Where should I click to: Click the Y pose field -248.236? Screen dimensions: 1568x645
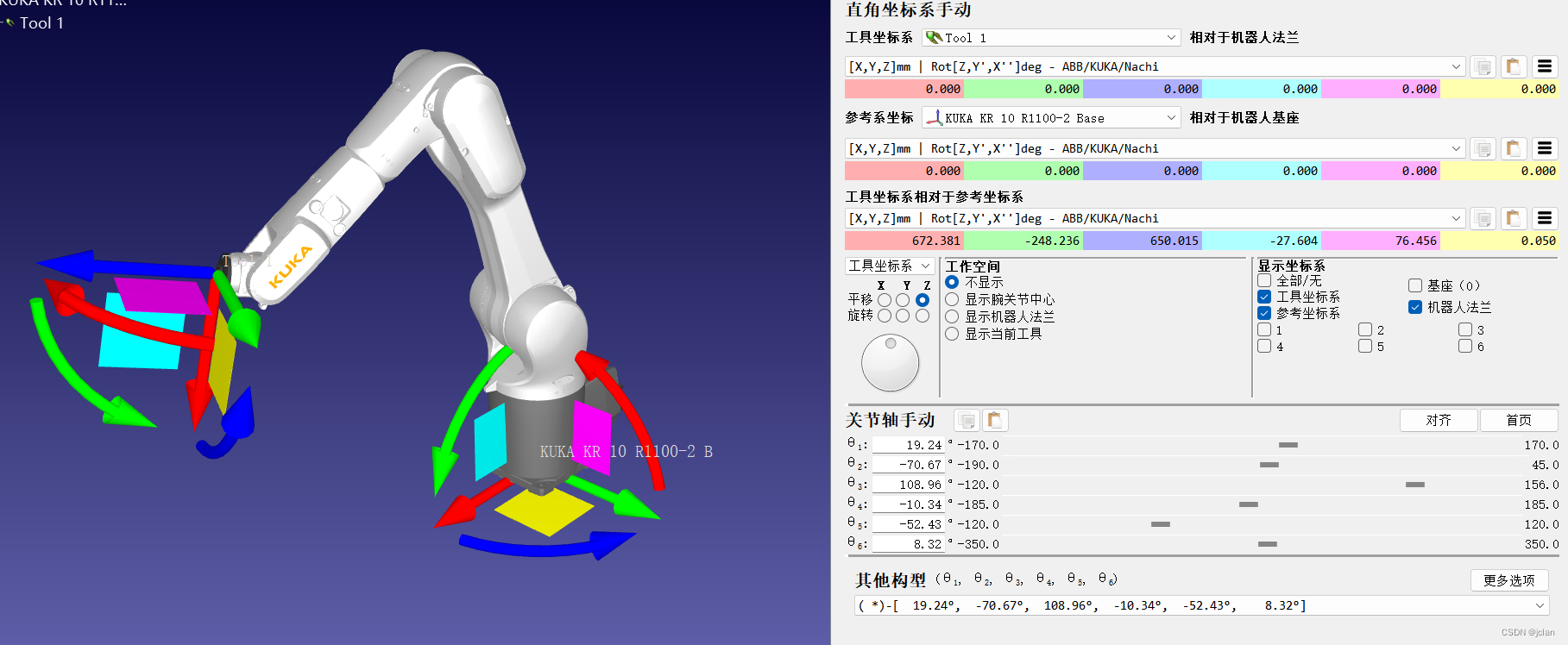click(x=1023, y=241)
